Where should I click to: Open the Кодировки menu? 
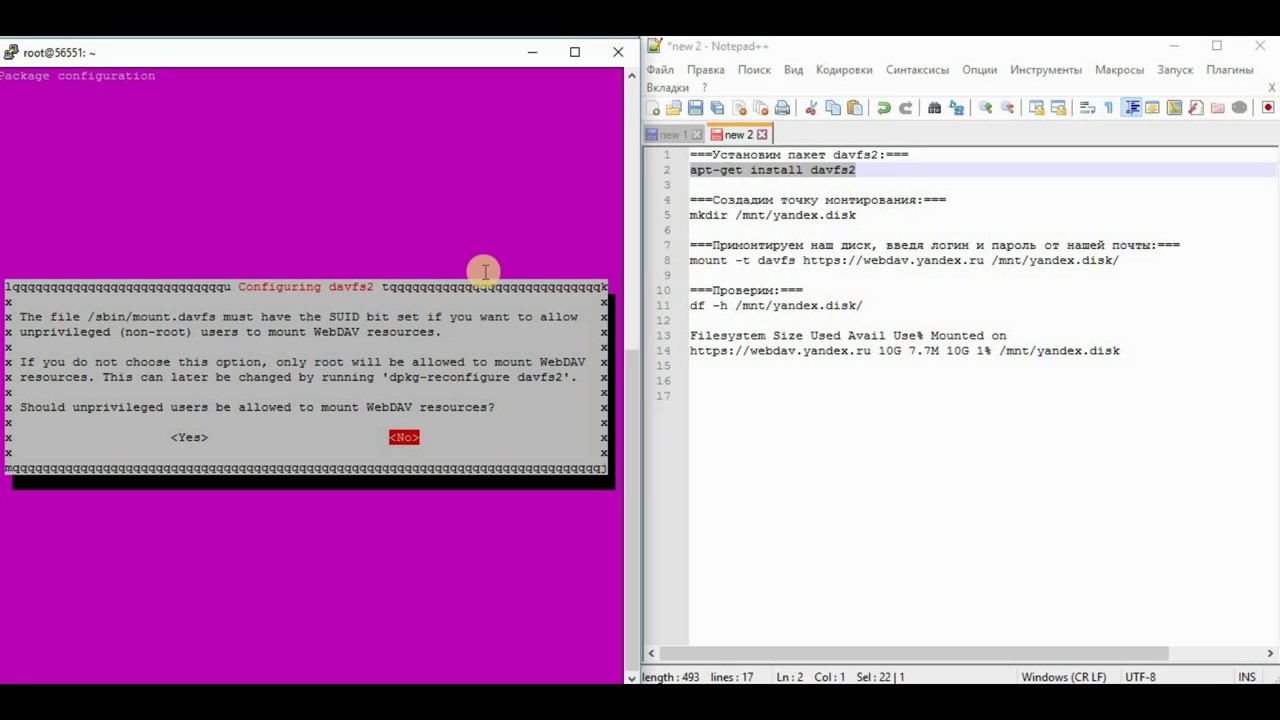click(844, 70)
